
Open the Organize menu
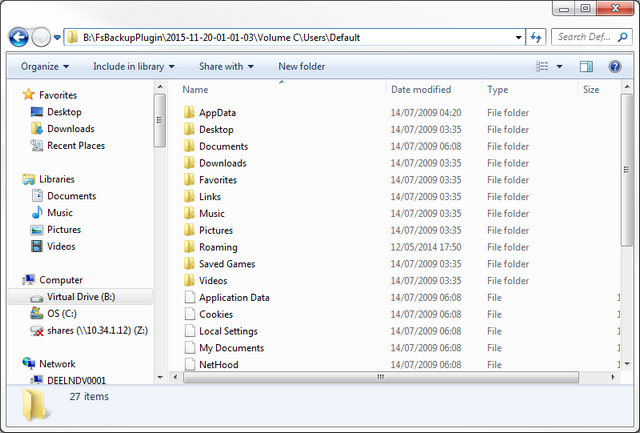click(x=45, y=67)
